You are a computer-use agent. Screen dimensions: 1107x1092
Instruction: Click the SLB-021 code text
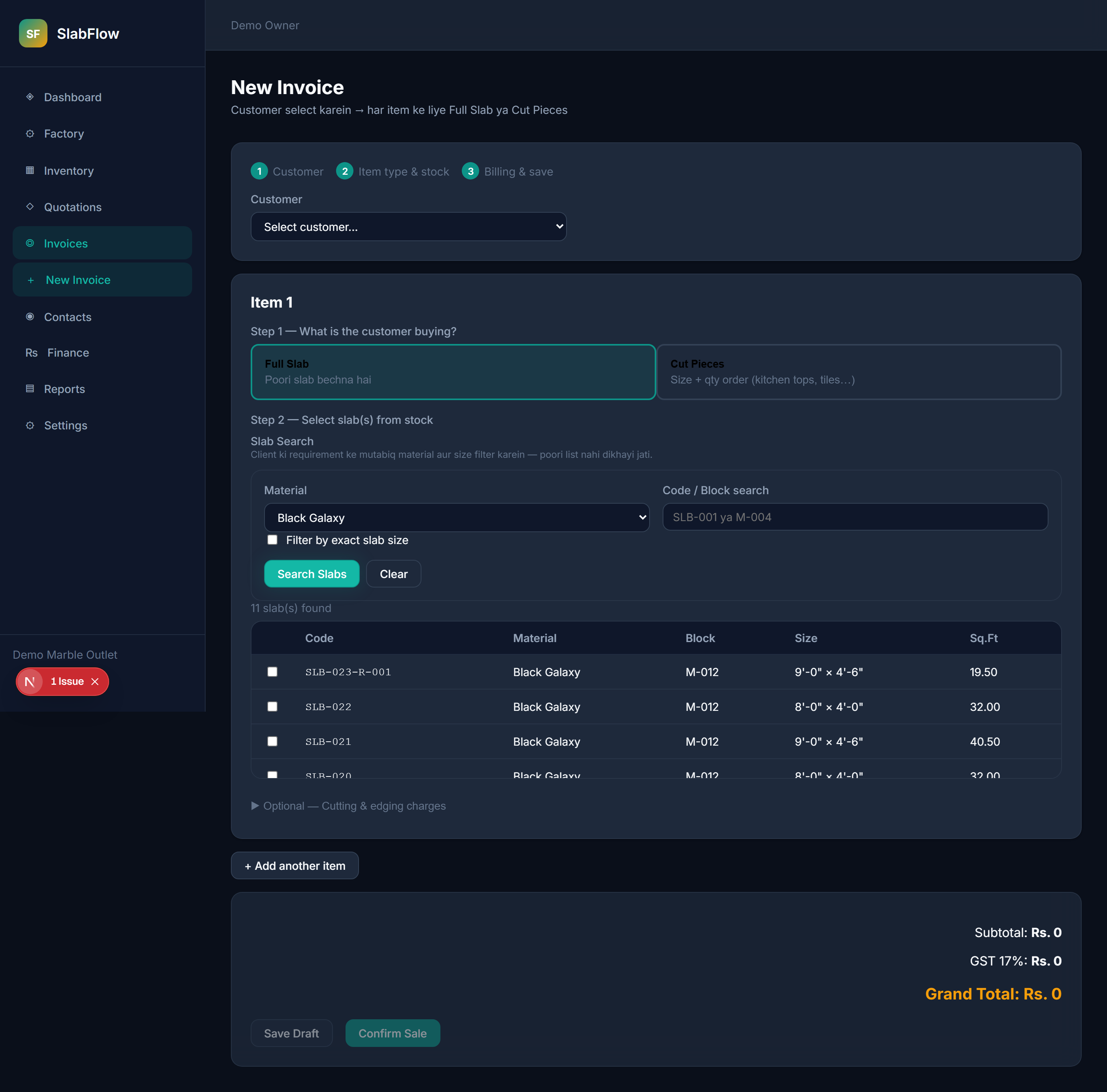(x=328, y=741)
